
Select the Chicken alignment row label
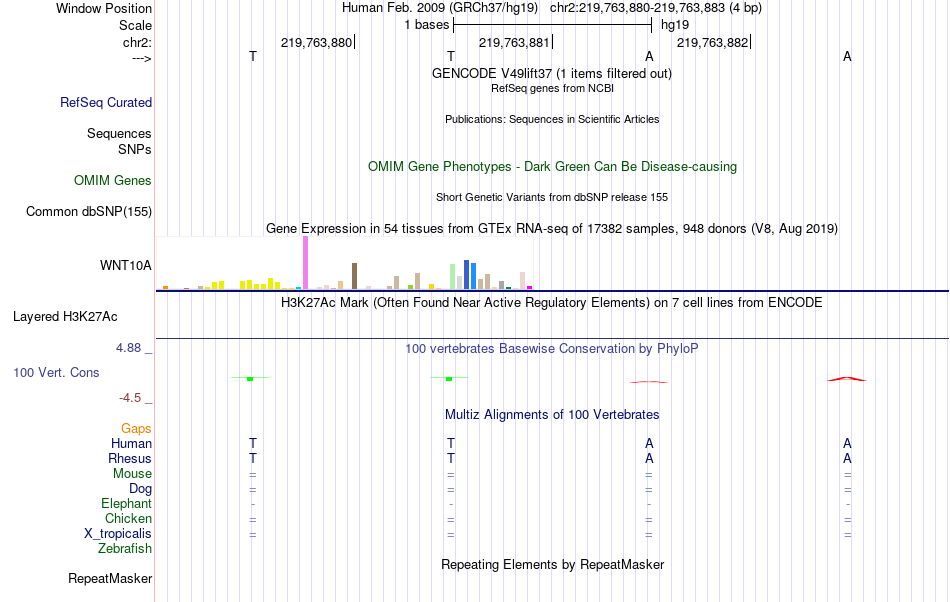tap(128, 518)
